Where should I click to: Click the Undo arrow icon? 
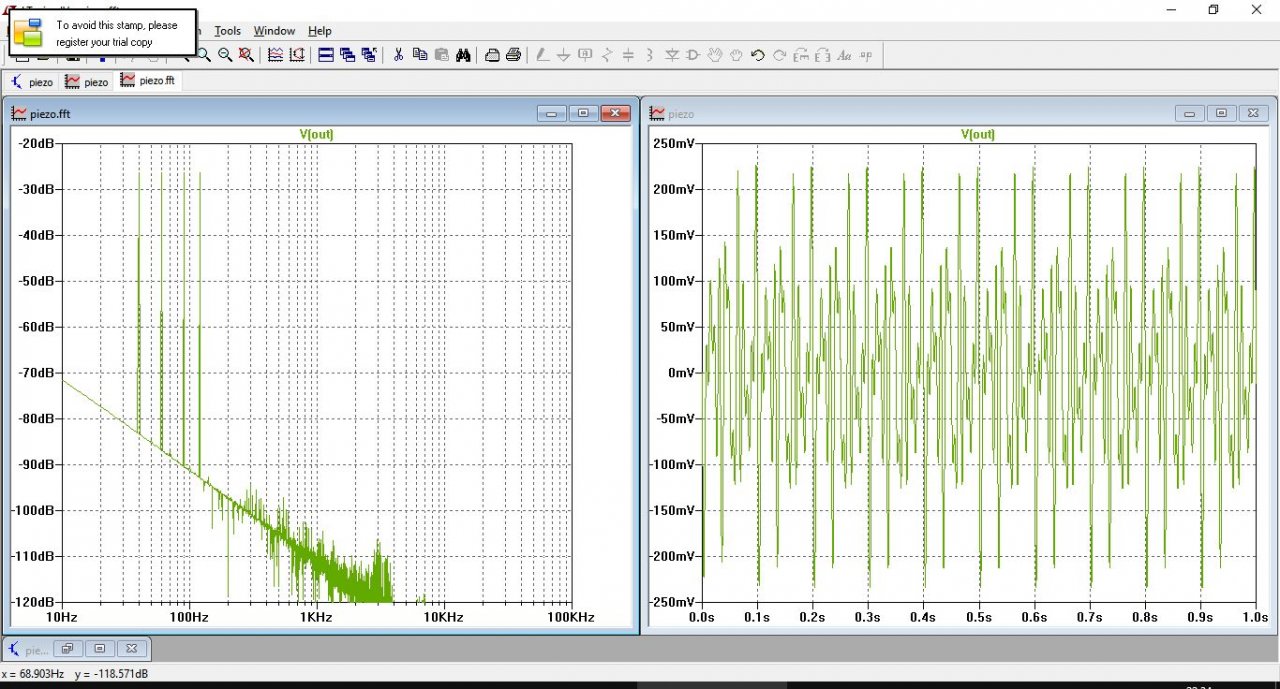point(757,55)
